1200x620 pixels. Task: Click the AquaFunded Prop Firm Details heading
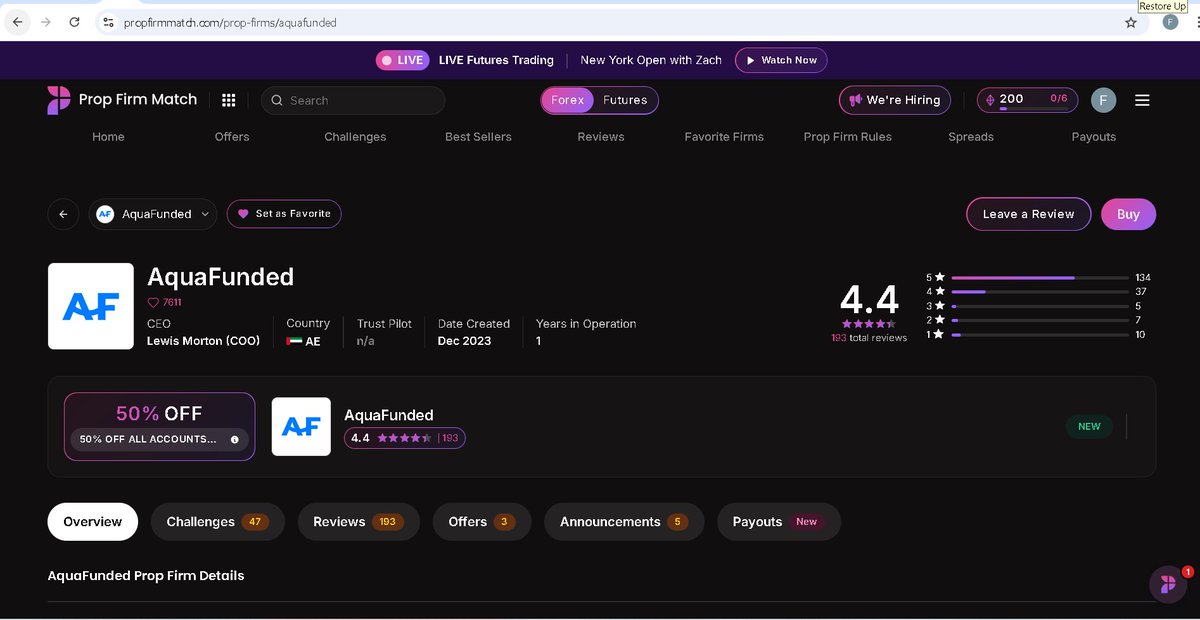click(146, 575)
